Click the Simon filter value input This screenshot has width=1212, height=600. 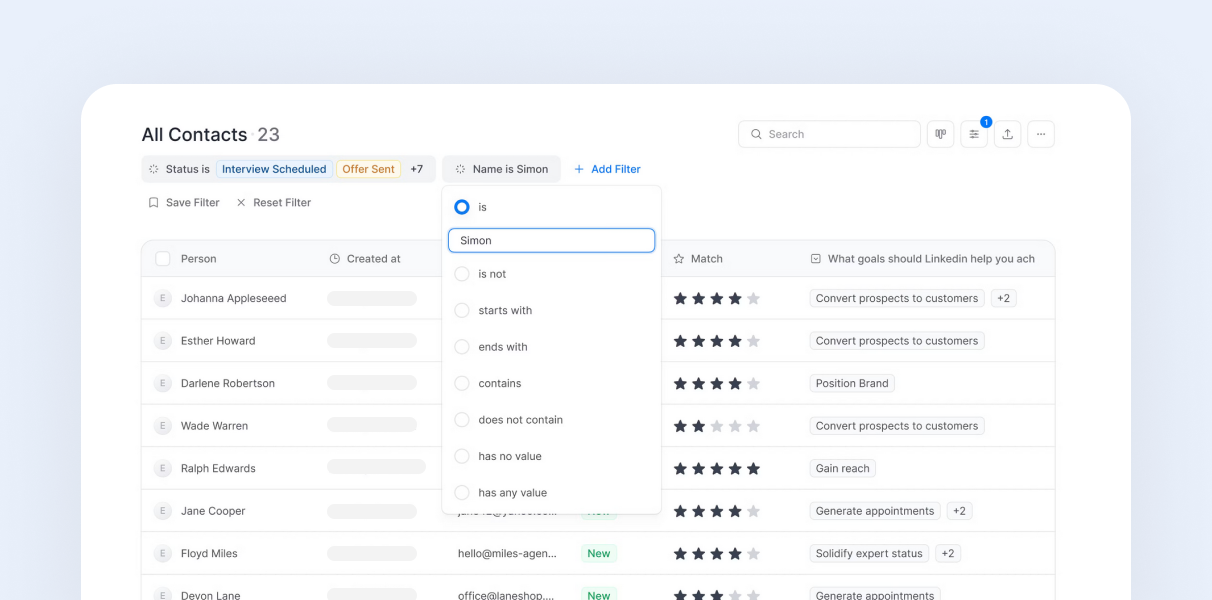pos(551,240)
